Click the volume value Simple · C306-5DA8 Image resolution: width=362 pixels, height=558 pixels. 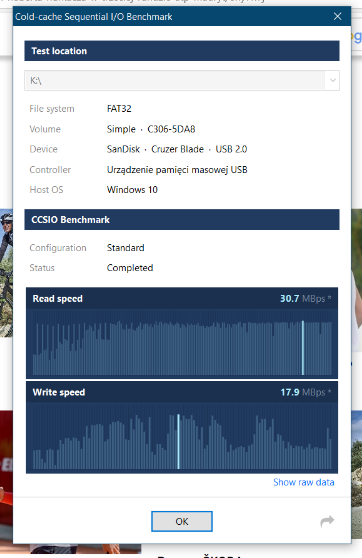pyautogui.click(x=151, y=129)
